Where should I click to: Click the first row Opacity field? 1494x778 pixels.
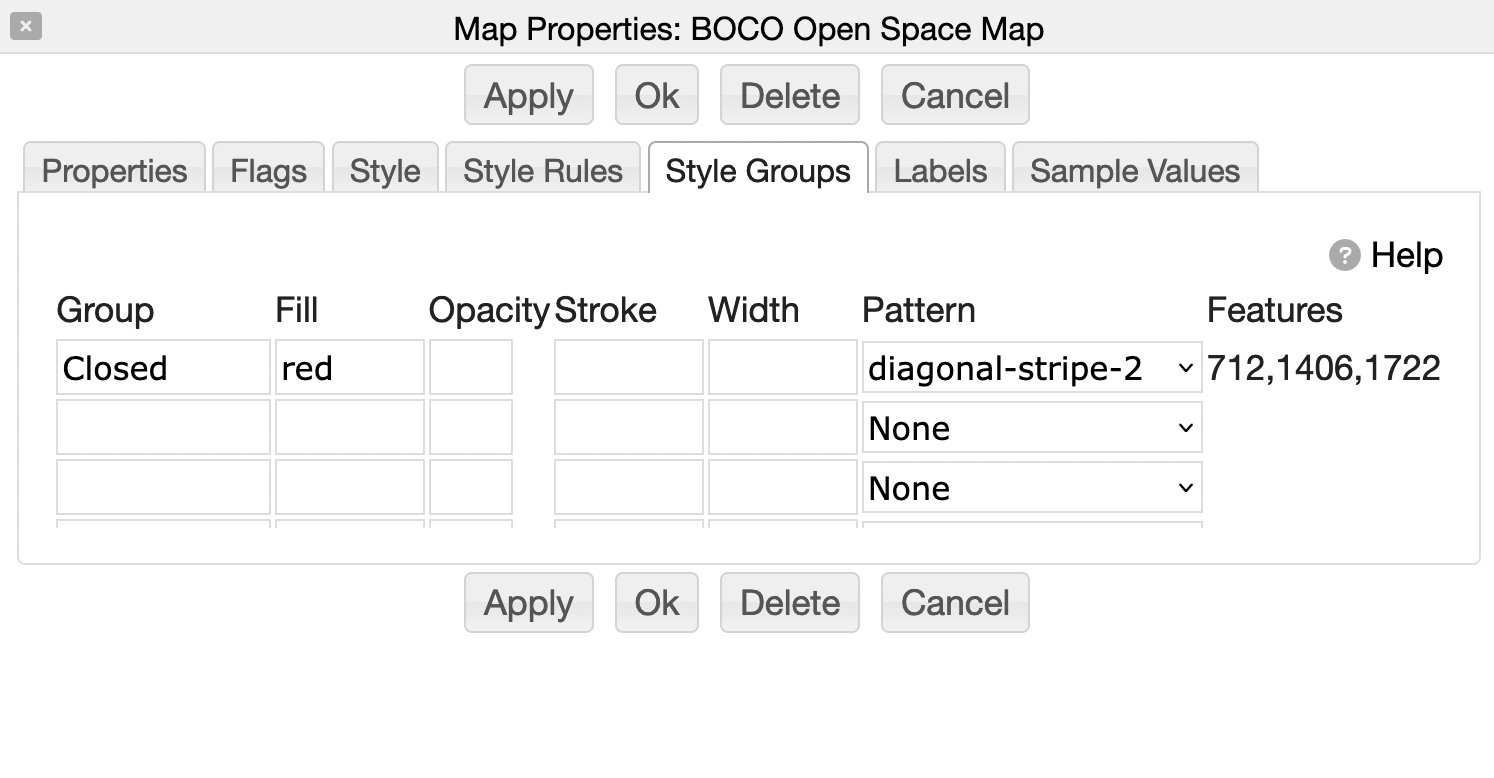[471, 368]
